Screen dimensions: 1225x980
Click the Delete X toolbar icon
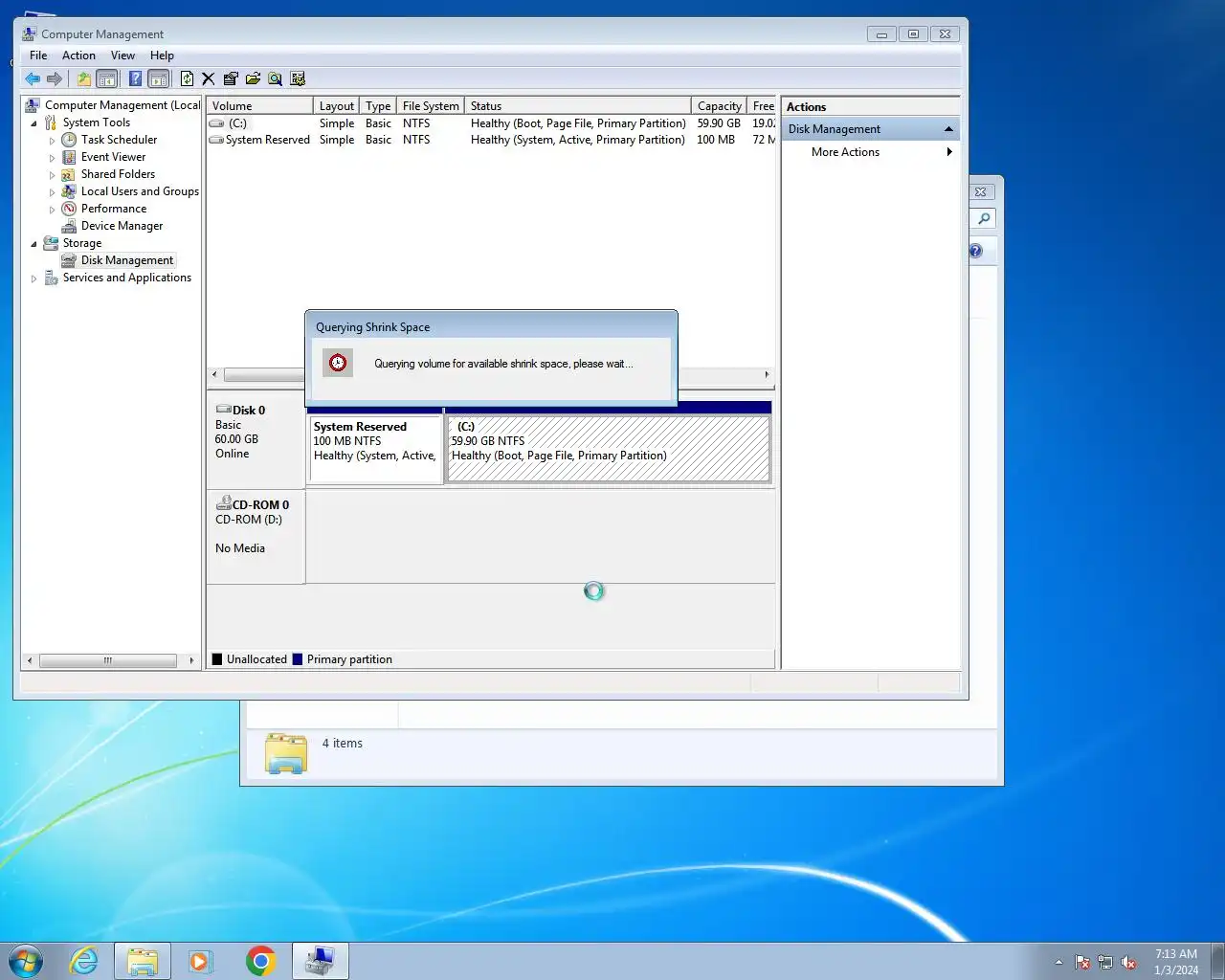(x=209, y=79)
